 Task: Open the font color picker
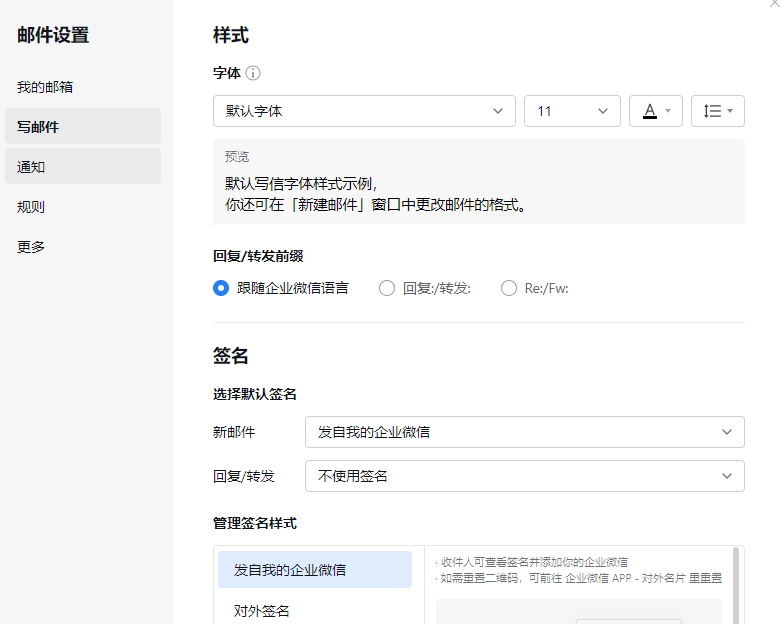pyautogui.click(x=656, y=111)
